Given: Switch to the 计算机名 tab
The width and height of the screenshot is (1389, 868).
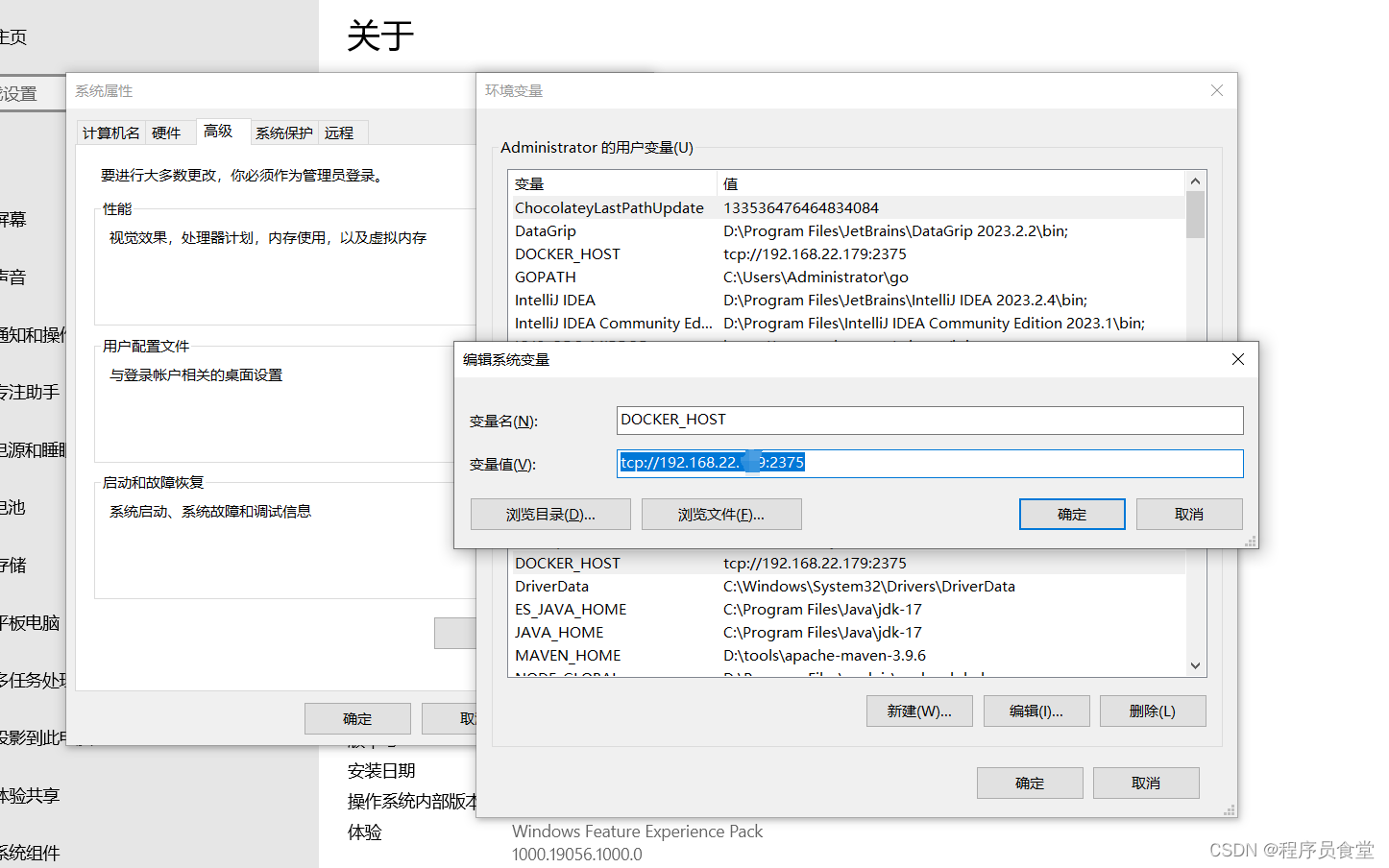Looking at the screenshot, I should point(110,132).
